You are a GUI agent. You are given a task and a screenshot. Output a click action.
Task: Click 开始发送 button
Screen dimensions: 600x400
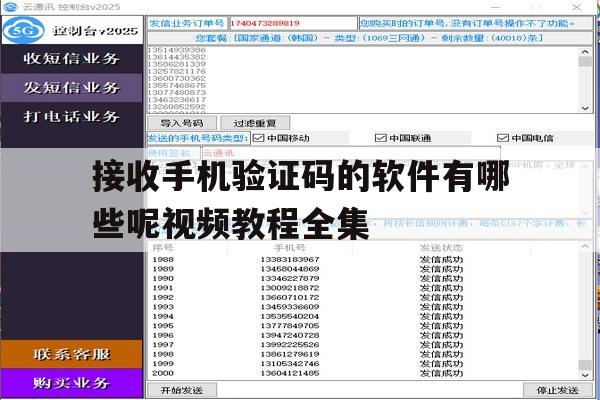pos(182,390)
